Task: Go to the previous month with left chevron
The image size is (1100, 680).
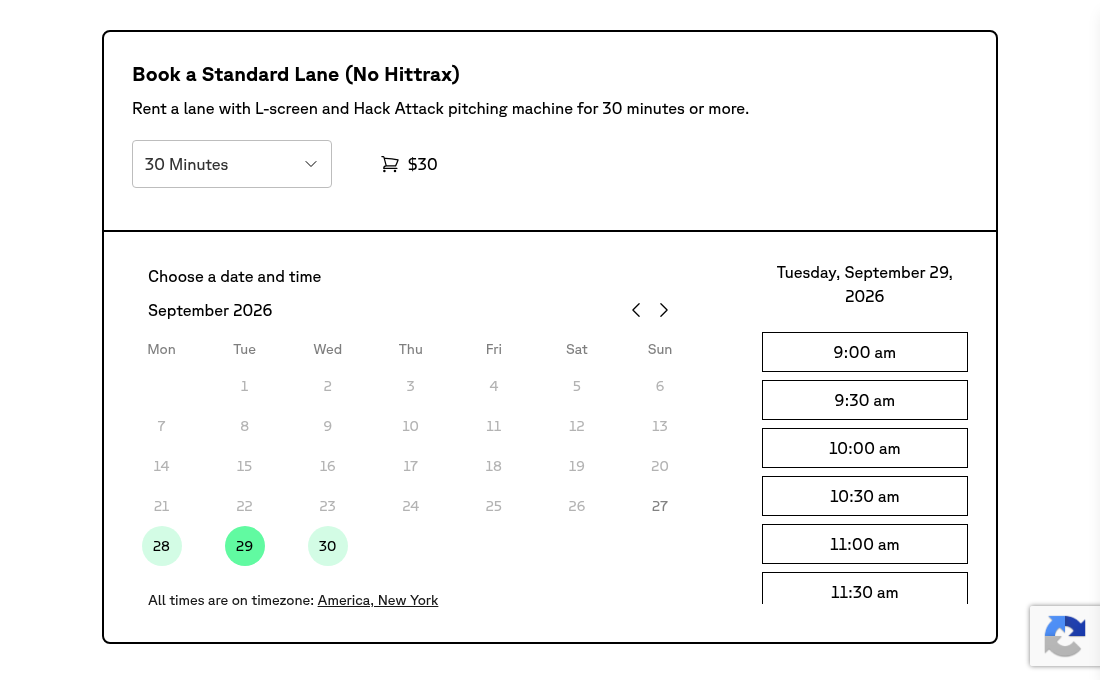Action: (x=636, y=310)
